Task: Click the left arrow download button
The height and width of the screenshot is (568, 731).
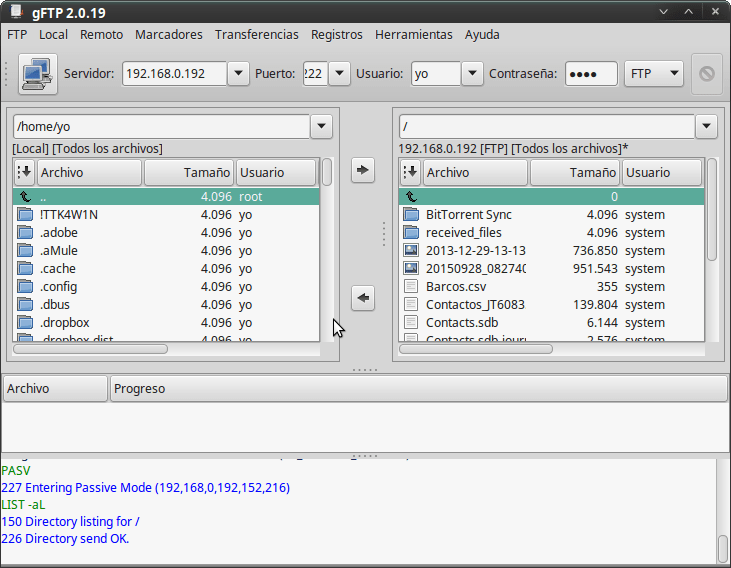Action: [x=363, y=297]
